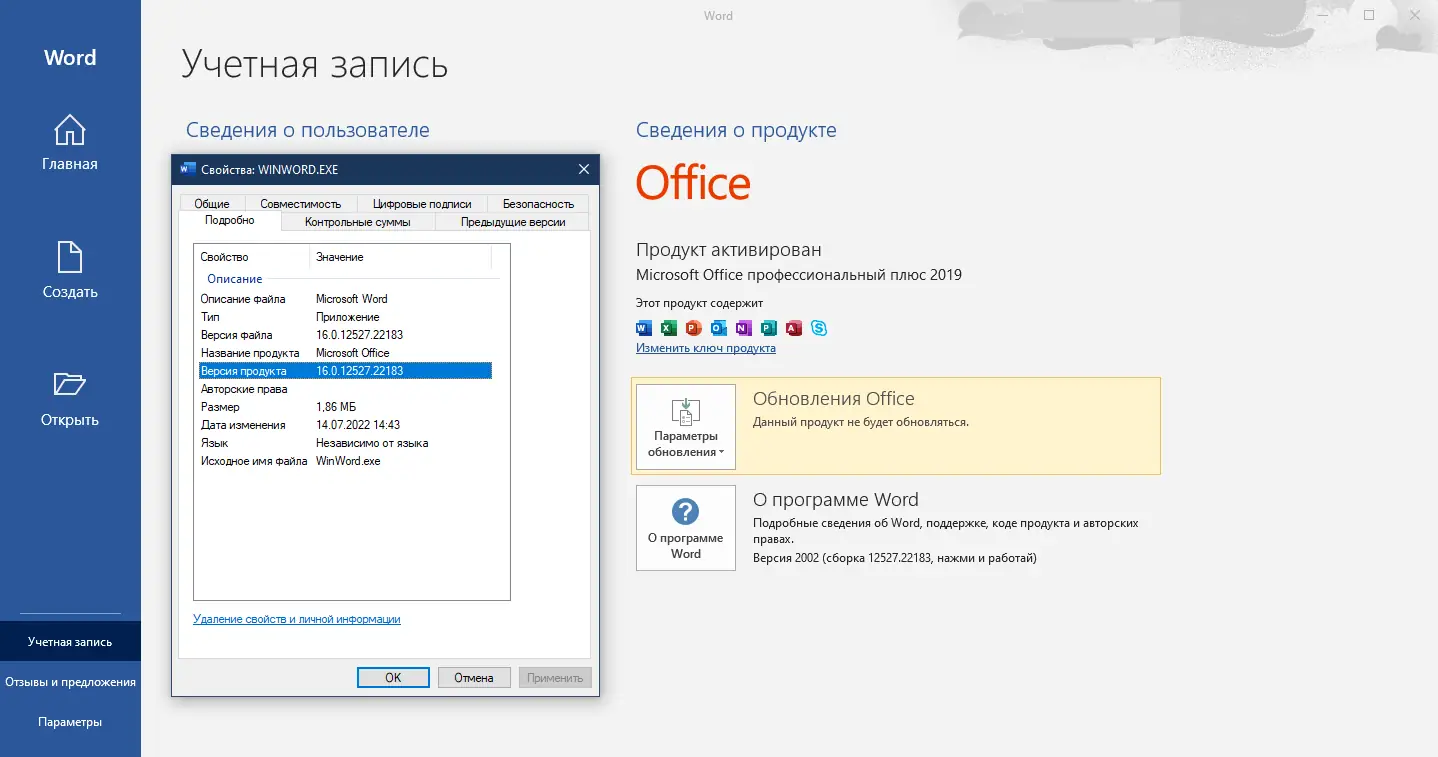This screenshot has width=1438, height=757.
Task: Select the Тип property row
Action: tap(345, 317)
